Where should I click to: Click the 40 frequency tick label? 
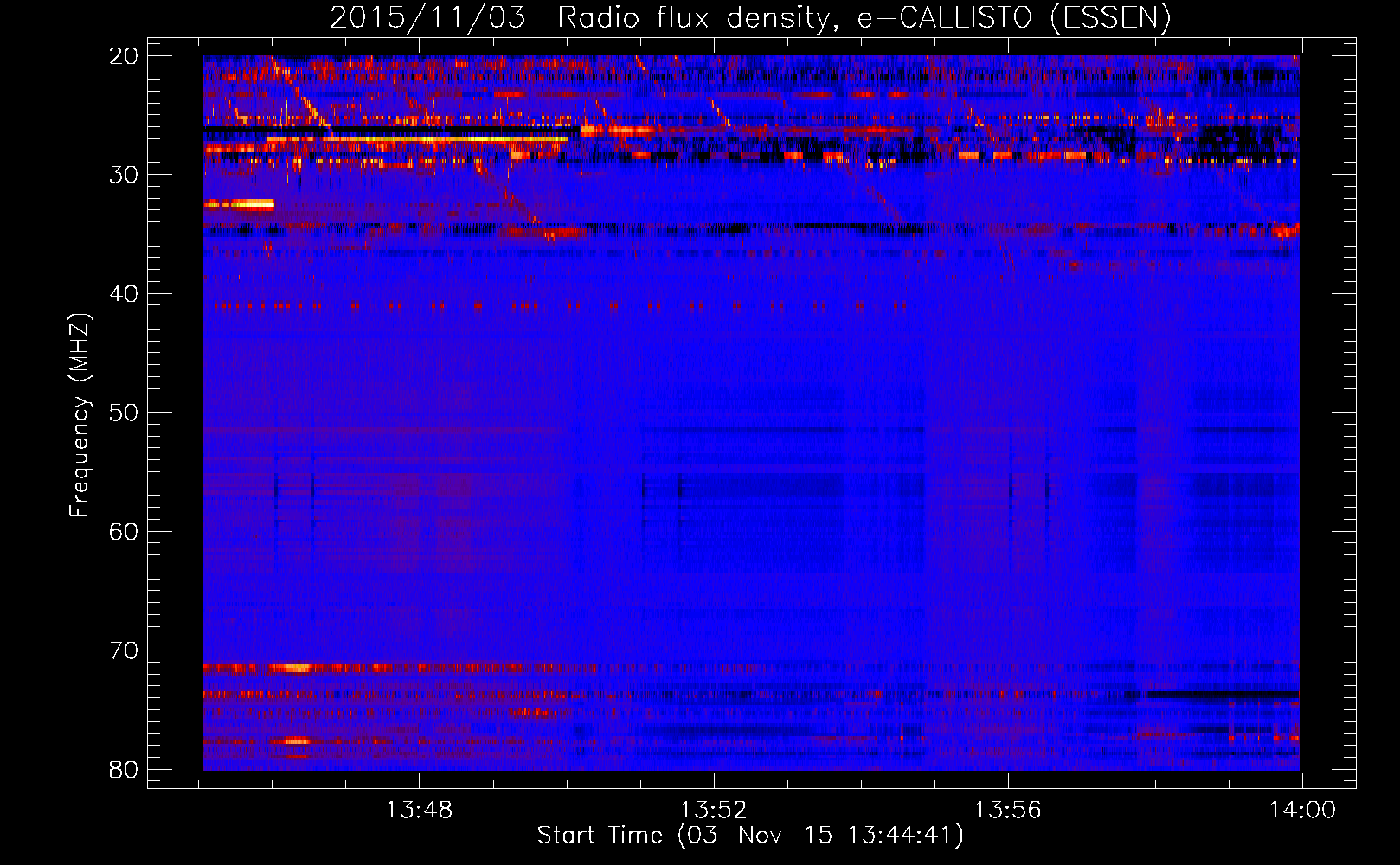click(x=124, y=294)
